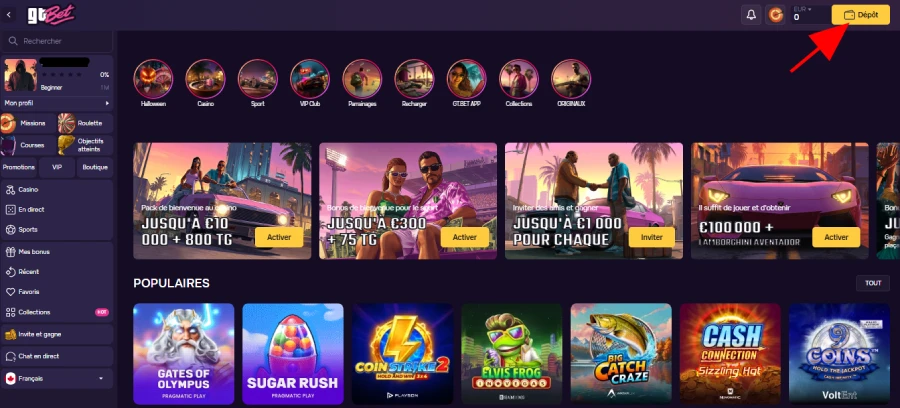Open the Gates of Olympus game thumbnail

pyautogui.click(x=184, y=354)
